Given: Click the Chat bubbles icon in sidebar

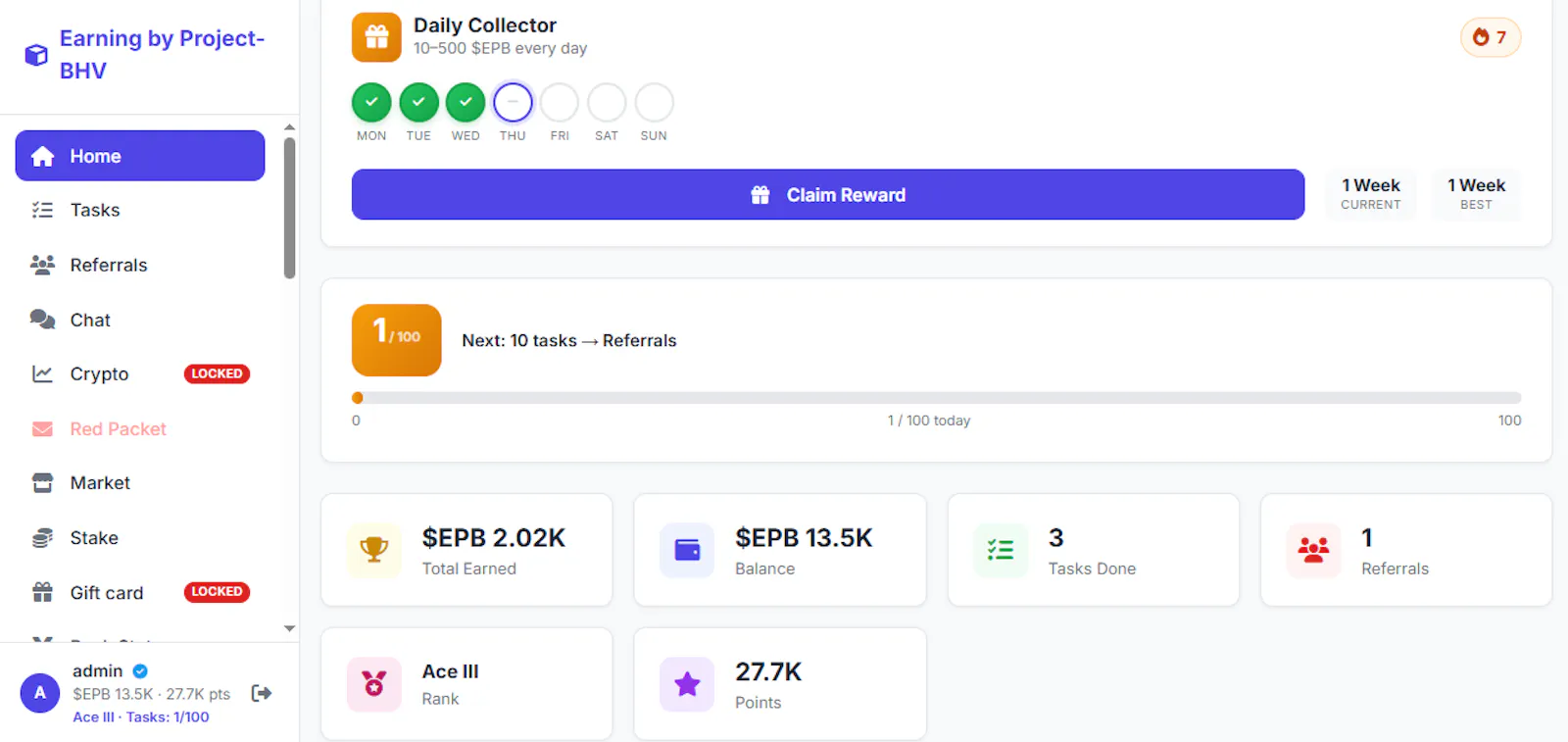Looking at the screenshot, I should [42, 320].
